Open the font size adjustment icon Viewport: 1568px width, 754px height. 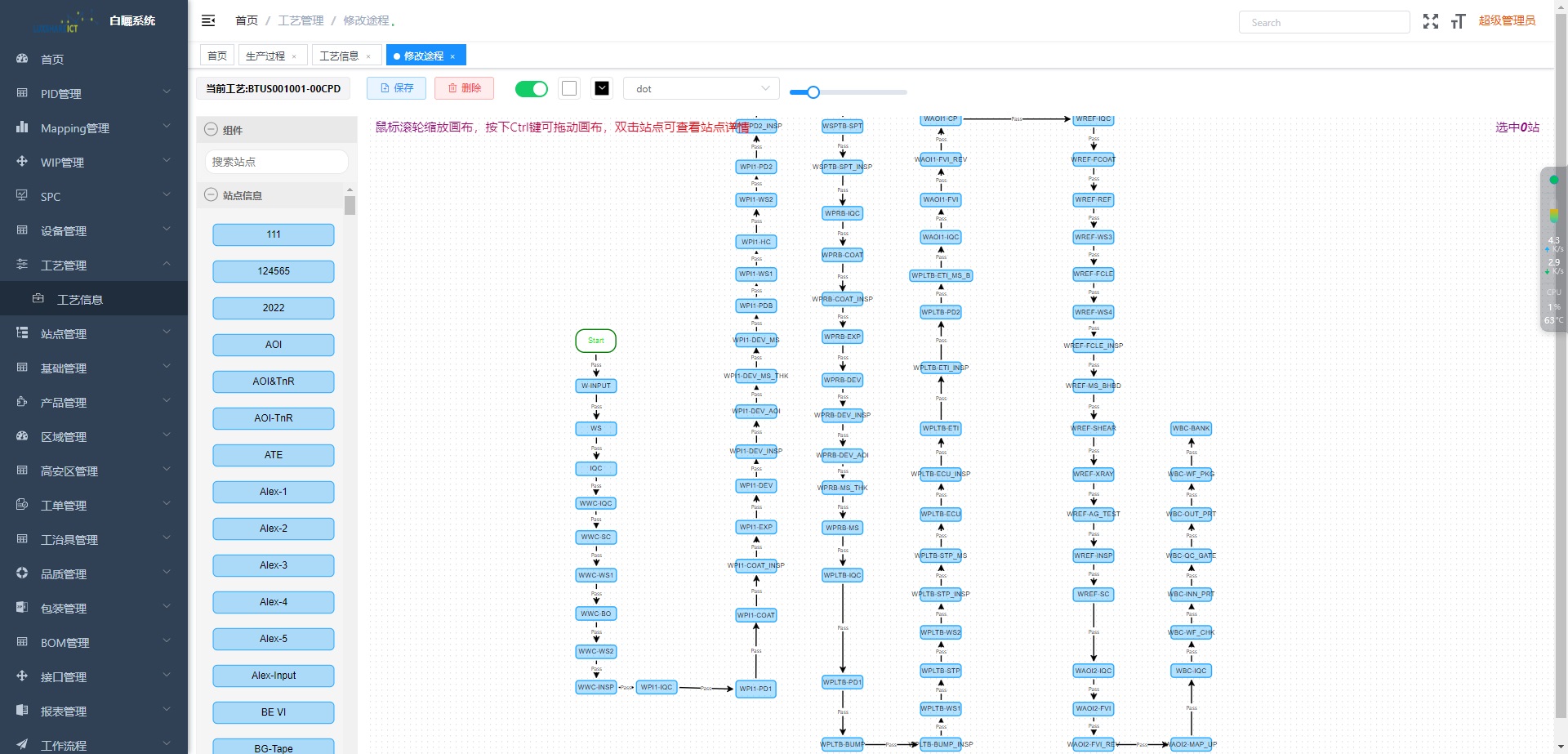point(1459,21)
